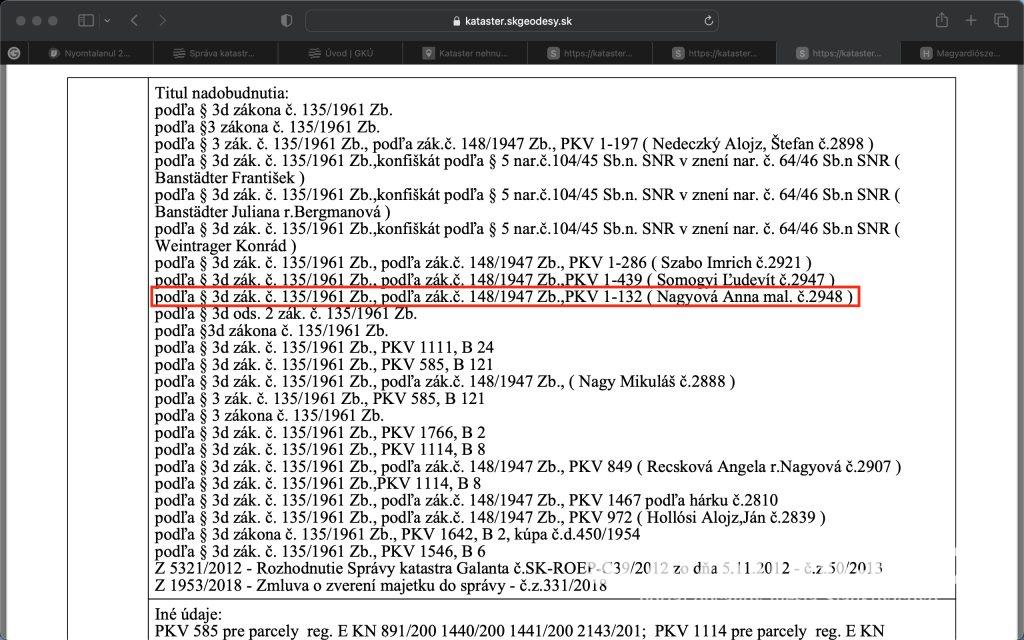Open the privacy report shield icon
Viewport: 1024px width, 640px height.
(x=286, y=21)
